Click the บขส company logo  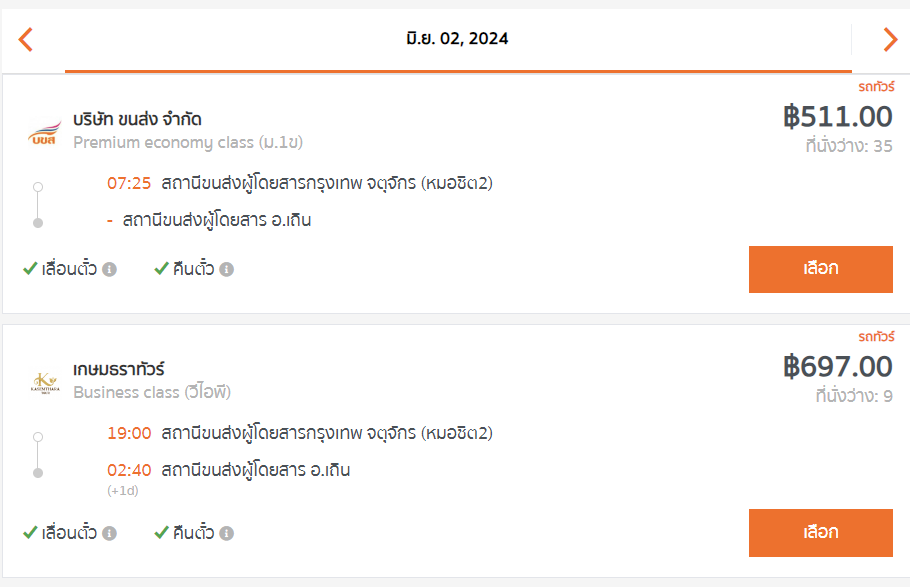(x=45, y=132)
